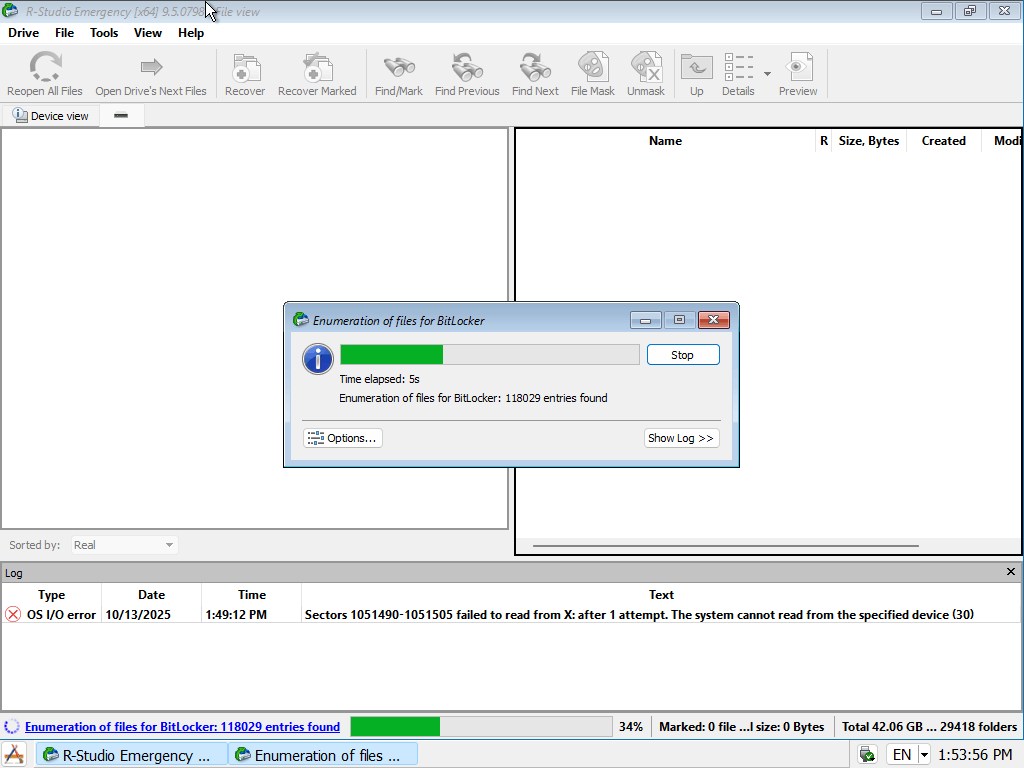Open the Drive menu
1024x768 pixels.
pyautogui.click(x=24, y=33)
